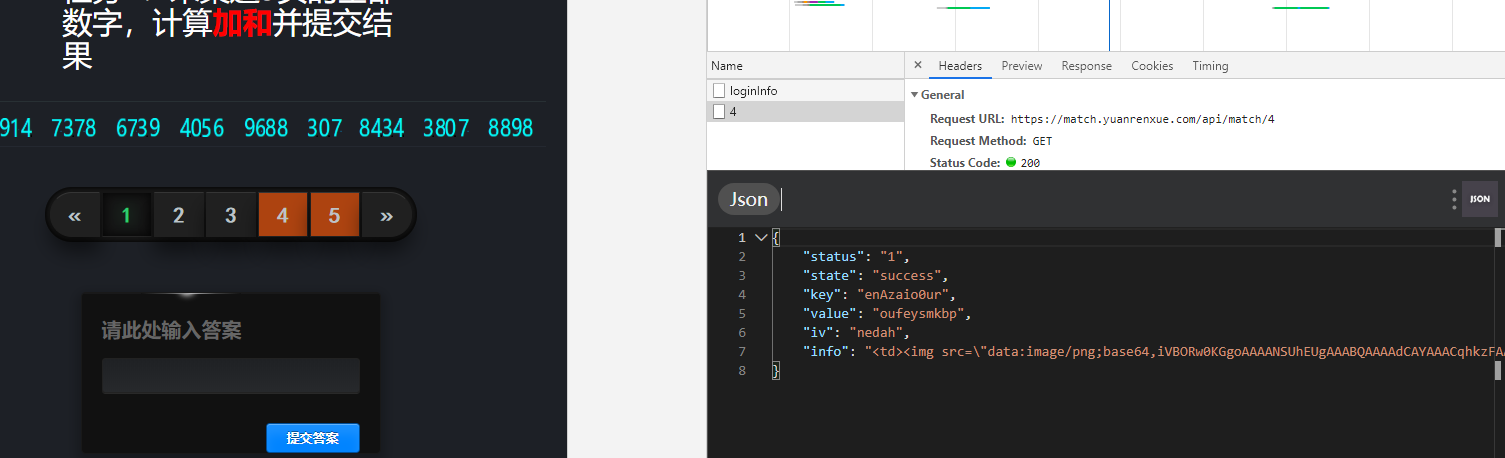Click the JSON format icon button
Screen dimensions: 1505x458
tap(1479, 199)
